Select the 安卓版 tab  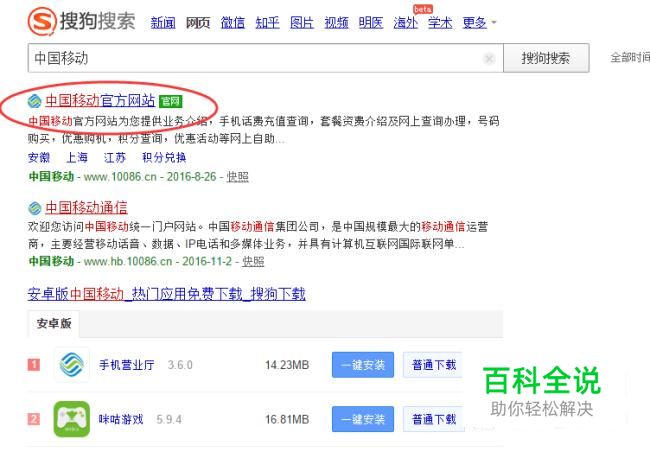pyautogui.click(x=54, y=323)
